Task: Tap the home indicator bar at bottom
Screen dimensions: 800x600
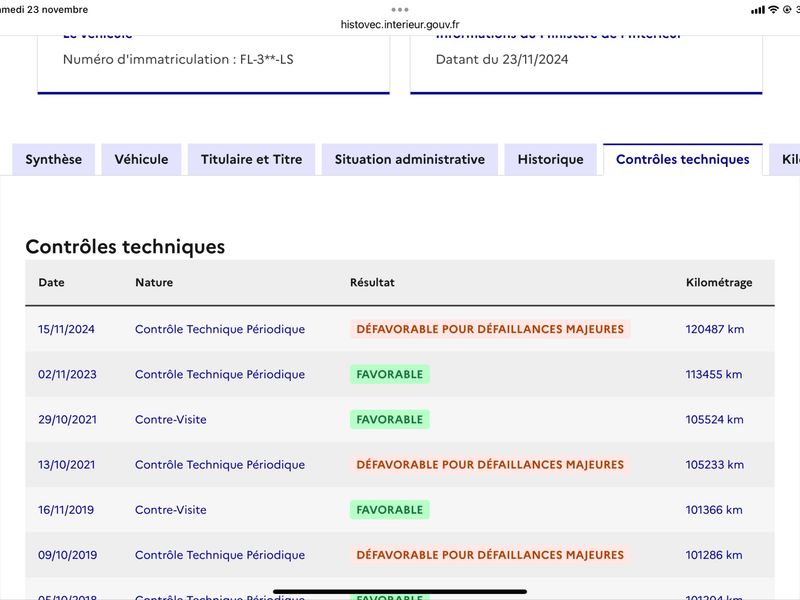Action: [x=400, y=591]
